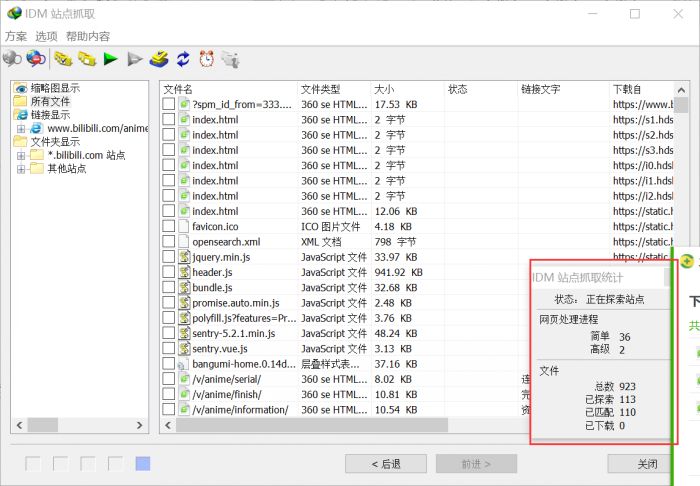Click the check all files toolbar icon
700x486 pixels.
pos(63,58)
